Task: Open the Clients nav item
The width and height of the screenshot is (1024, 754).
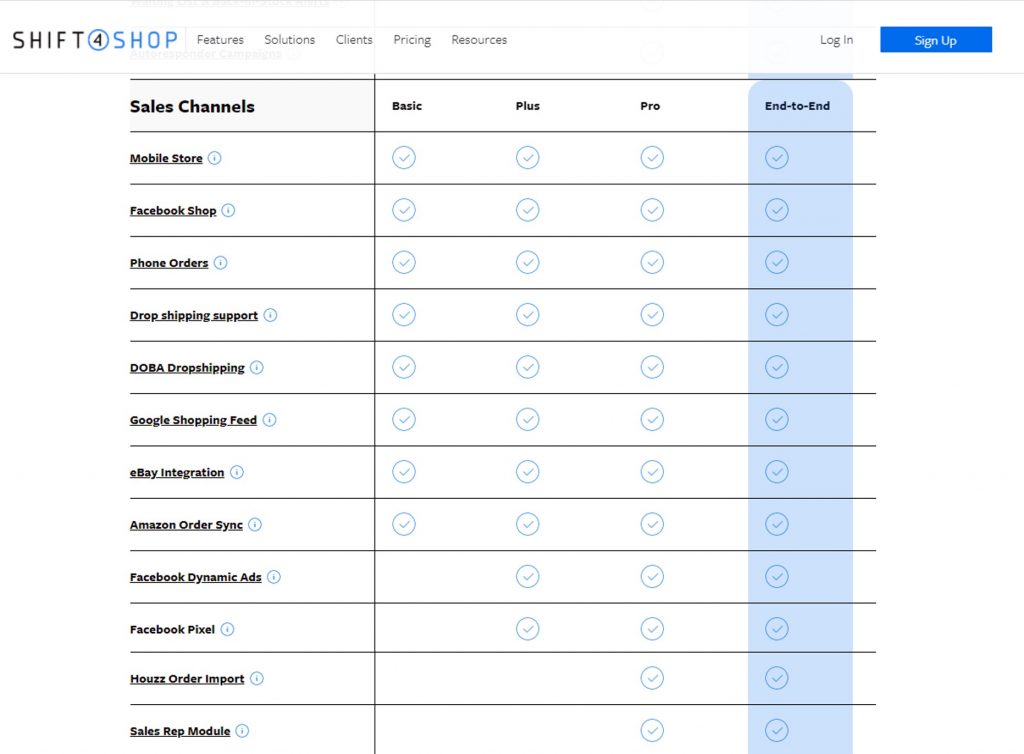Action: 354,40
